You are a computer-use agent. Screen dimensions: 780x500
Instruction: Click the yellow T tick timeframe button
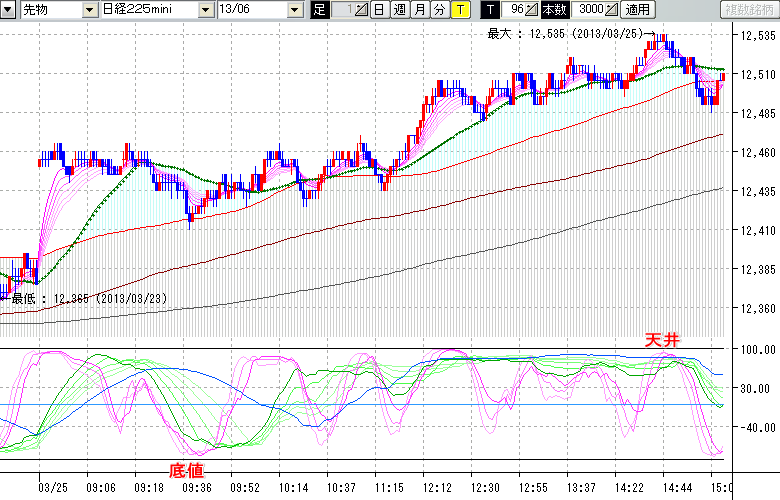[x=459, y=10]
